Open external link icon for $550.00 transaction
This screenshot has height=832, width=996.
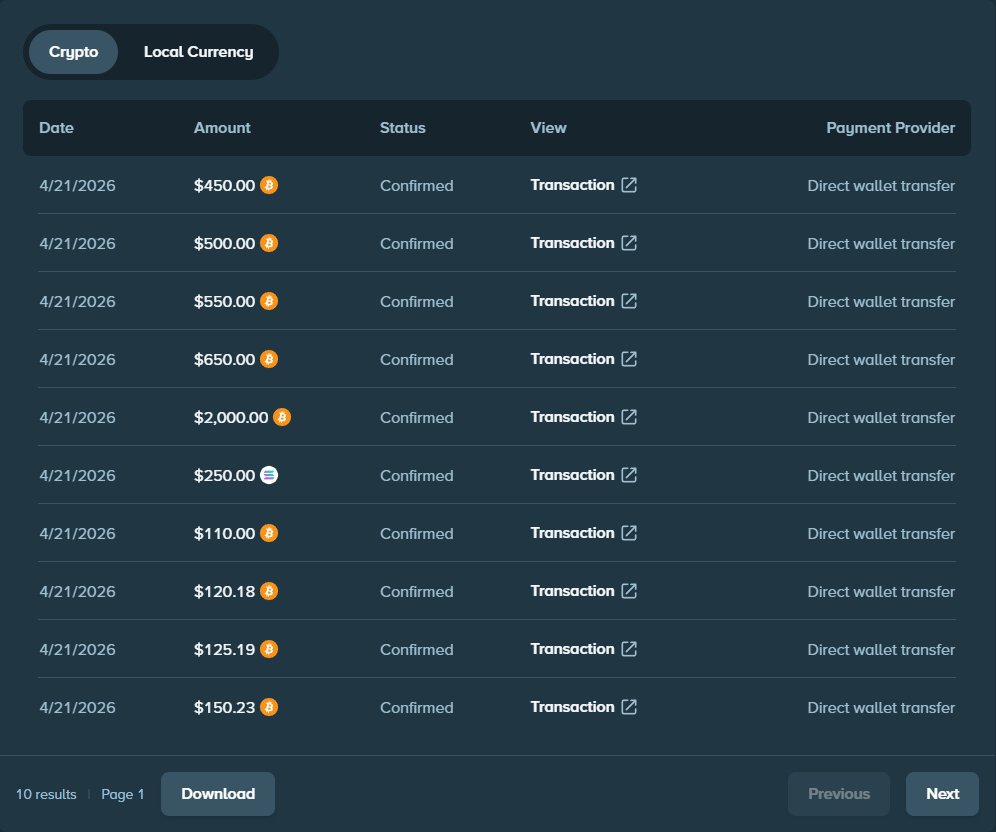point(629,300)
